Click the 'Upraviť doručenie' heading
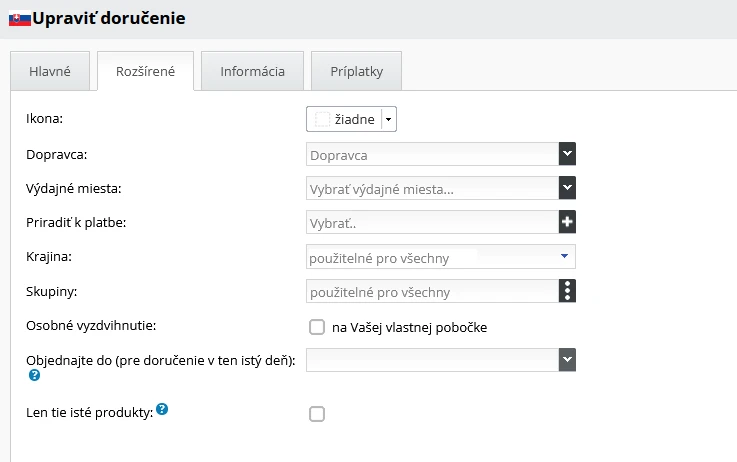The height and width of the screenshot is (462, 737). 109,18
